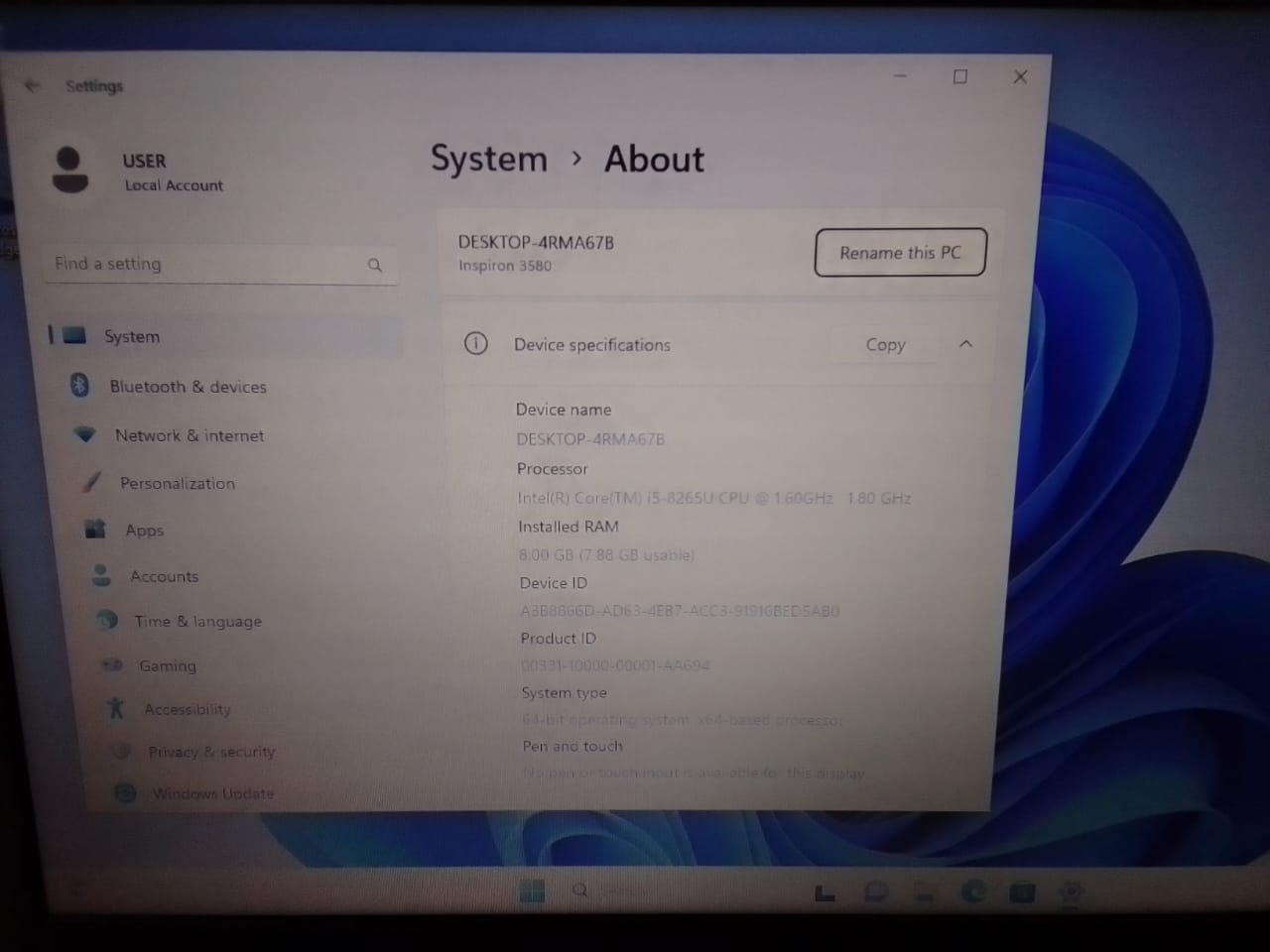Collapse the Device specifications section

point(965,344)
